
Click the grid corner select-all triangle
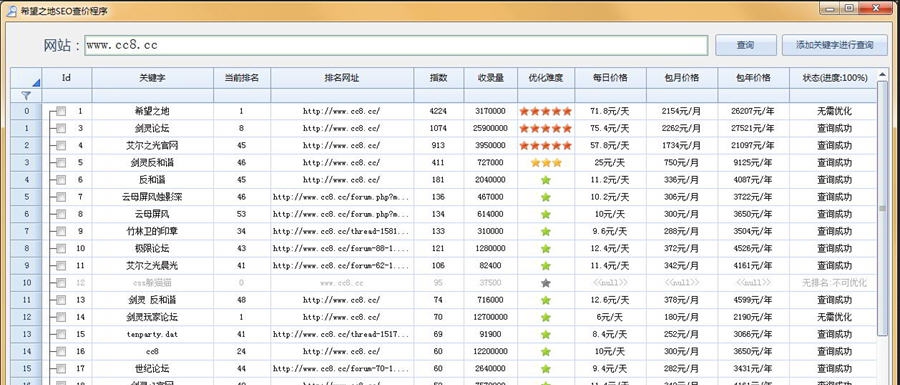tap(36, 83)
